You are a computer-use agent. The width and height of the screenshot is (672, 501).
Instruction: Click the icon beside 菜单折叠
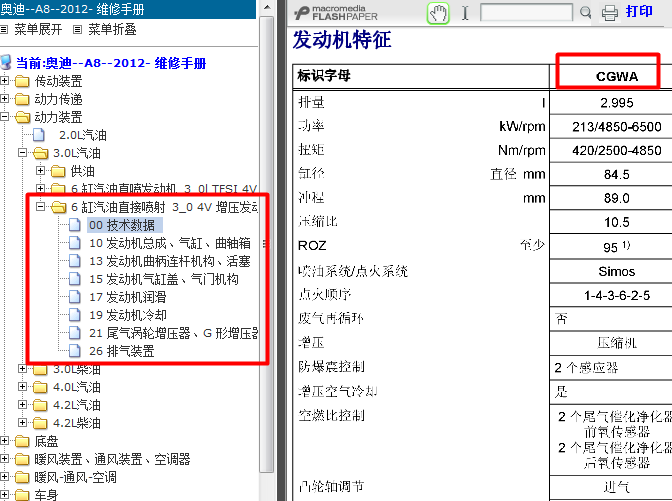[78, 30]
